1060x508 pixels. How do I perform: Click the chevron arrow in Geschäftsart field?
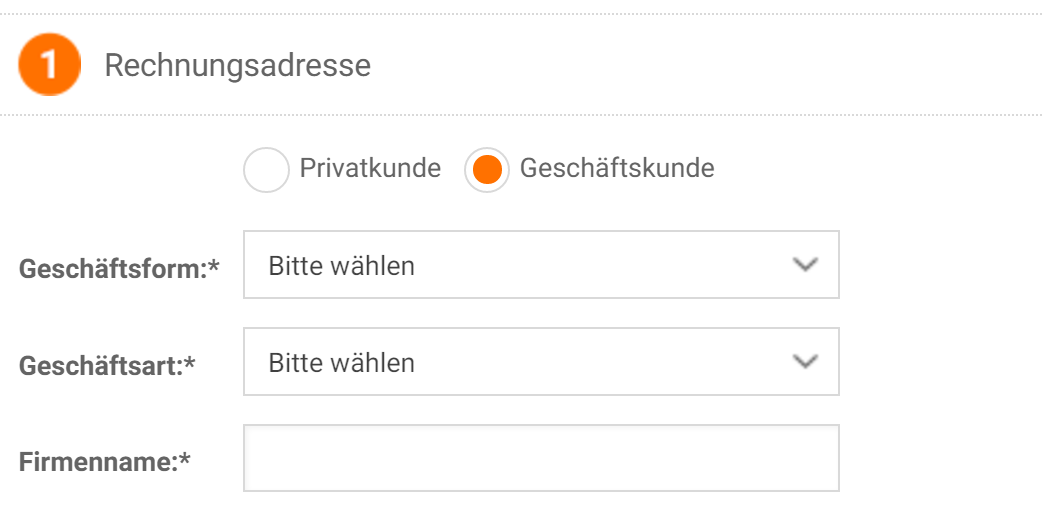click(x=805, y=362)
